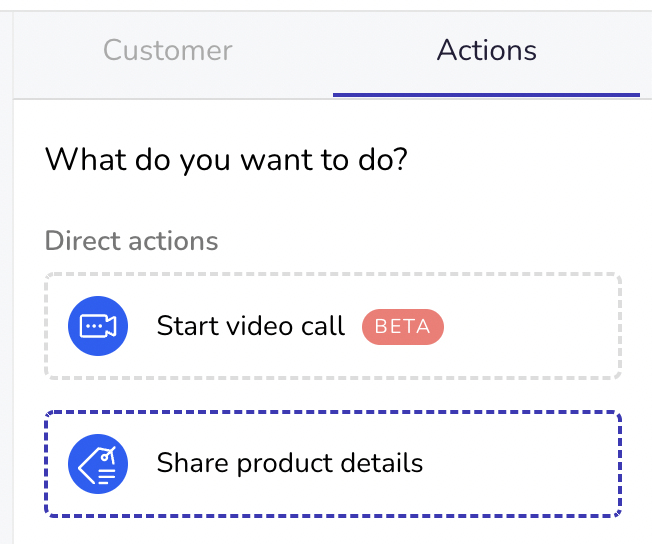Click the word 'Customer' in tab bar
This screenshot has height=544, width=652.
pos(168,50)
